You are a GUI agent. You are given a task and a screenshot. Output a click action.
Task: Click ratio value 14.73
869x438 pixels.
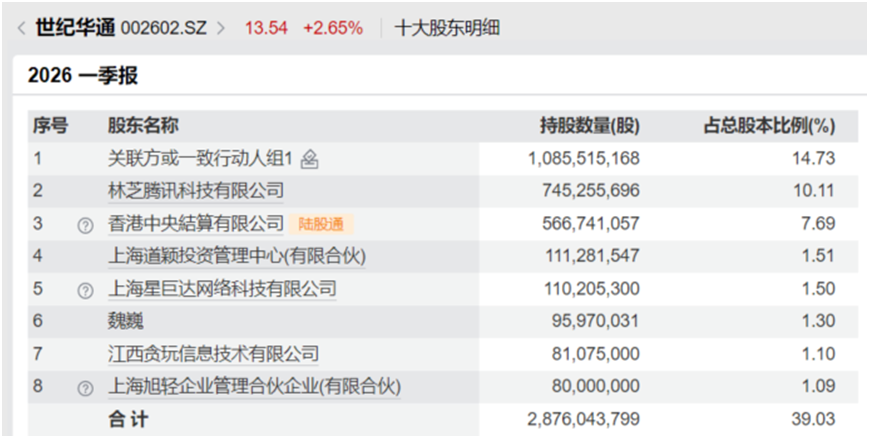tap(814, 159)
